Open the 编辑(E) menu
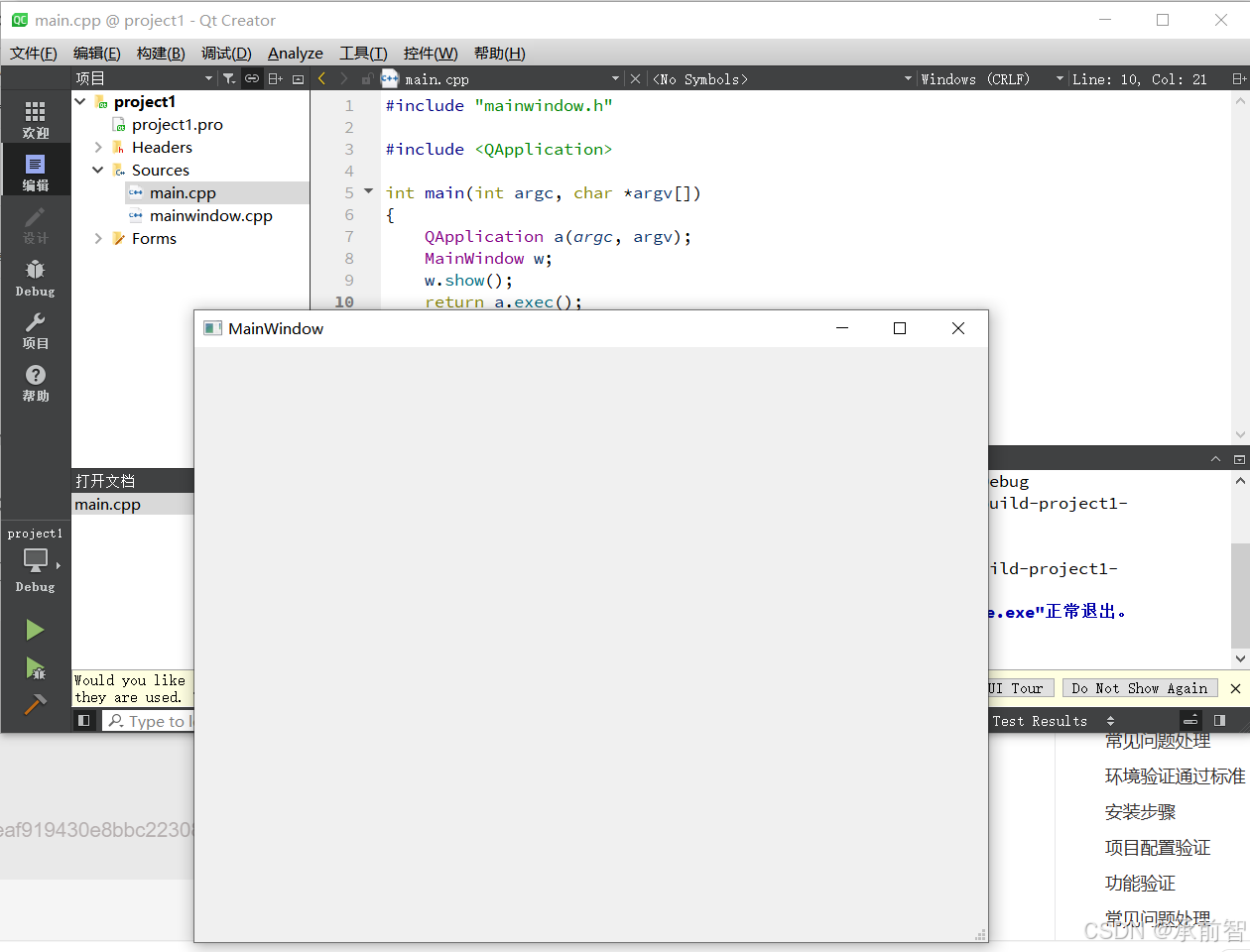The width and height of the screenshot is (1250, 952). tap(97, 53)
